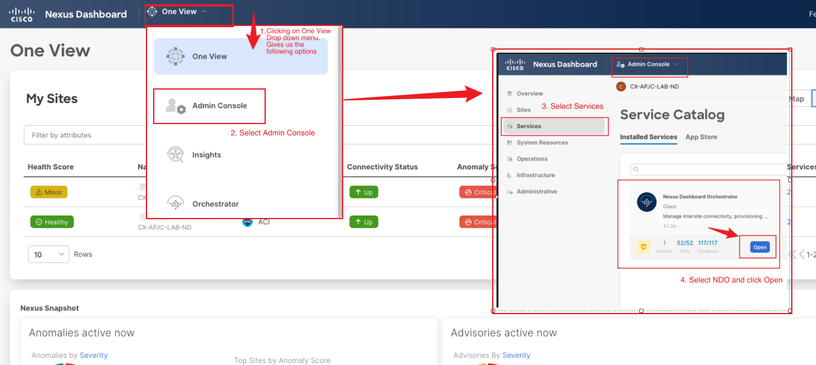Viewport: 816px width, 365px height.
Task: Click the CX-APJC-LAB-ND cluster avatar icon
Action: [x=620, y=86]
